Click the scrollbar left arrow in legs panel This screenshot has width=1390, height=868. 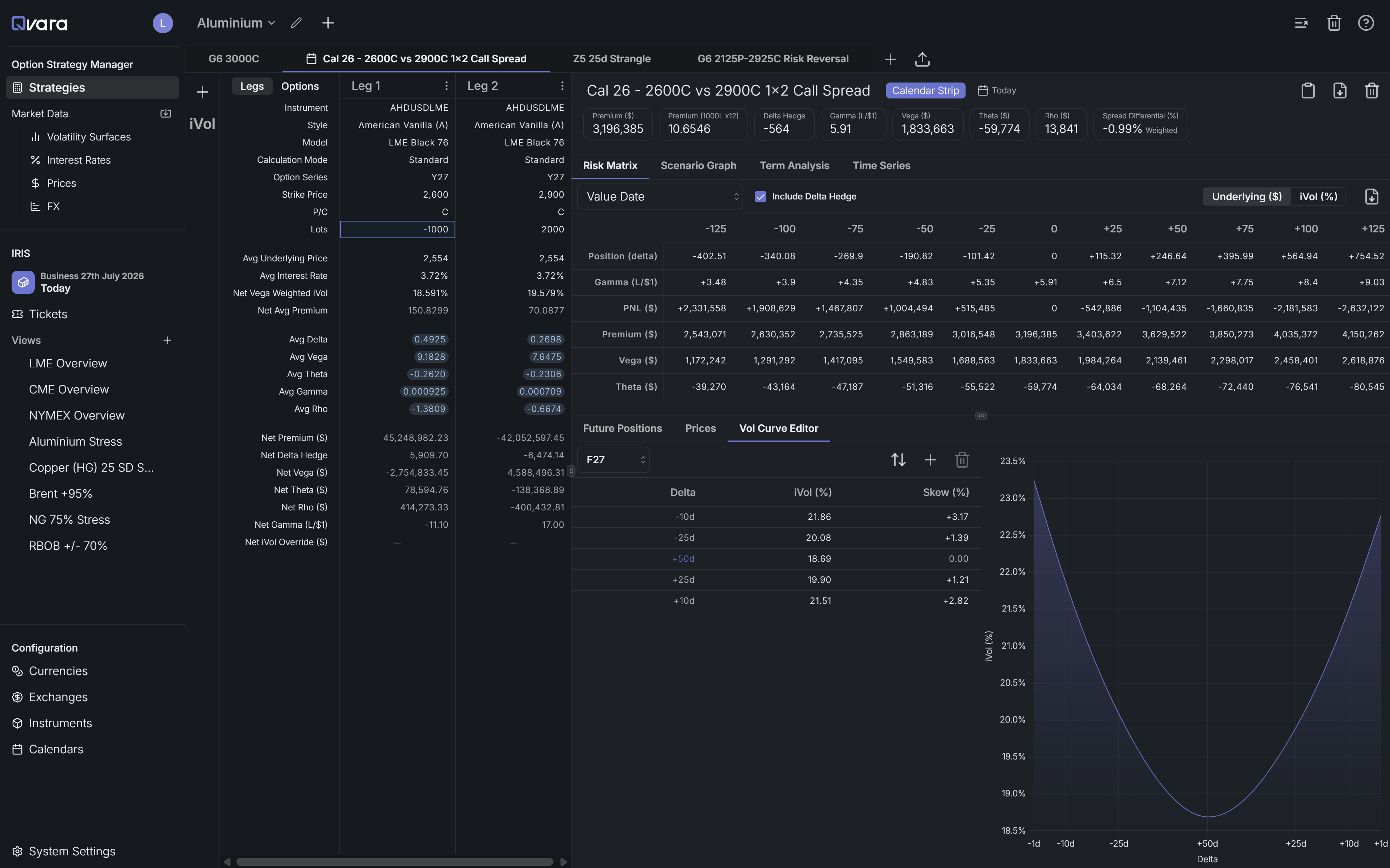coord(227,862)
